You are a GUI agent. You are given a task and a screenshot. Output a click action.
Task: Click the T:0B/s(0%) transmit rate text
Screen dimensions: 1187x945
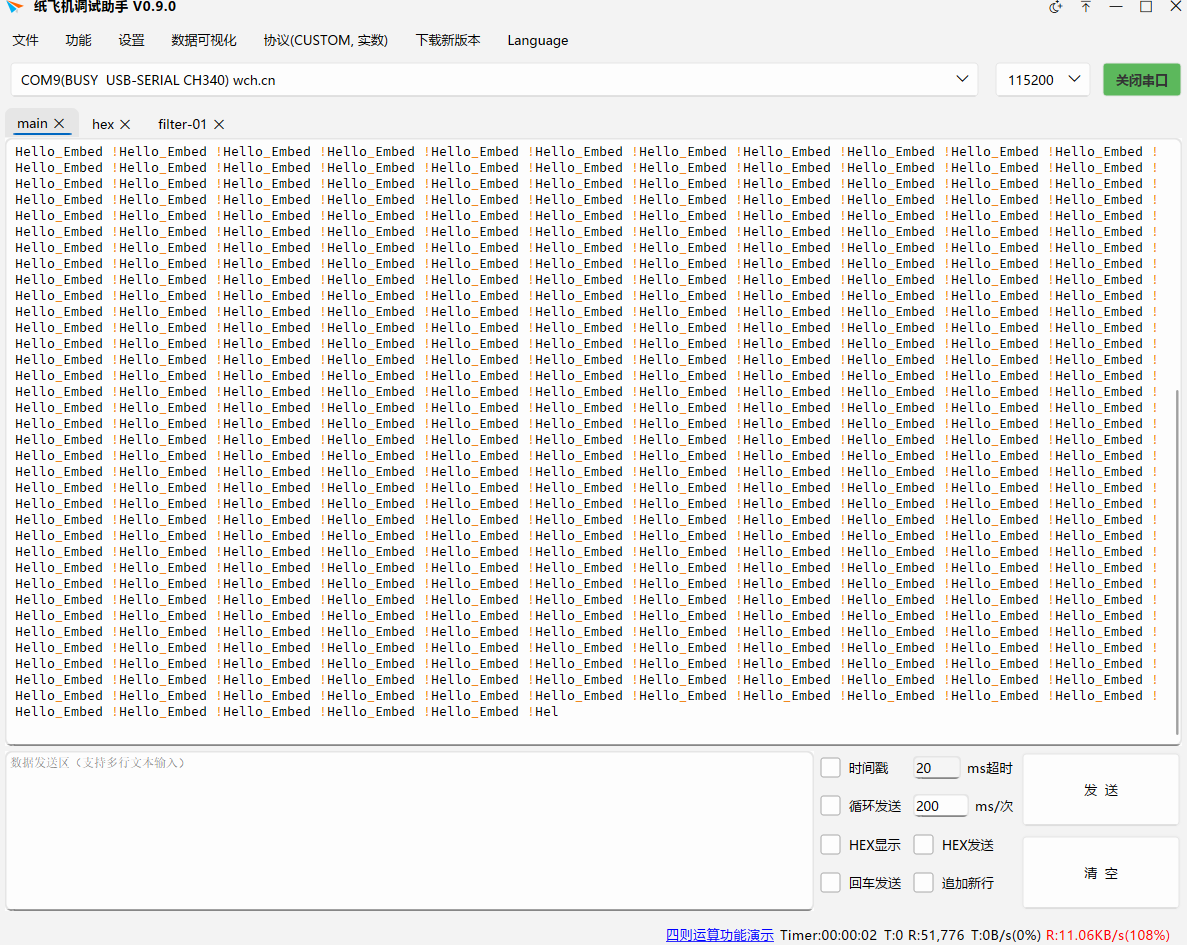(x=1005, y=934)
